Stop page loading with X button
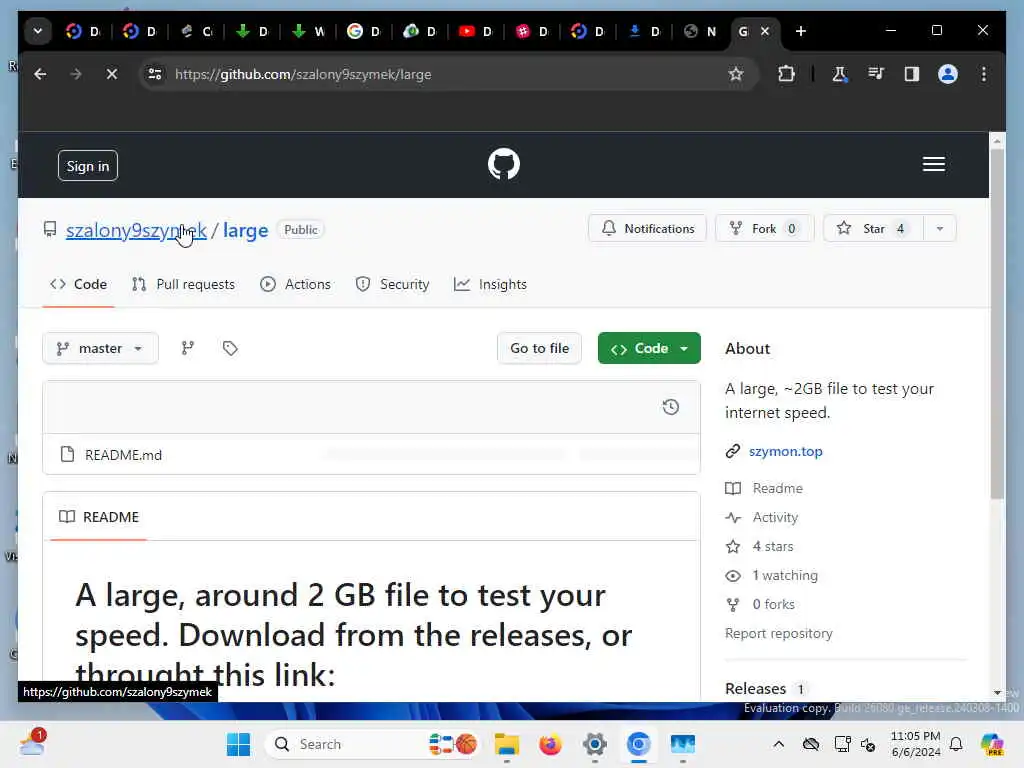This screenshot has width=1024, height=768. tap(112, 74)
